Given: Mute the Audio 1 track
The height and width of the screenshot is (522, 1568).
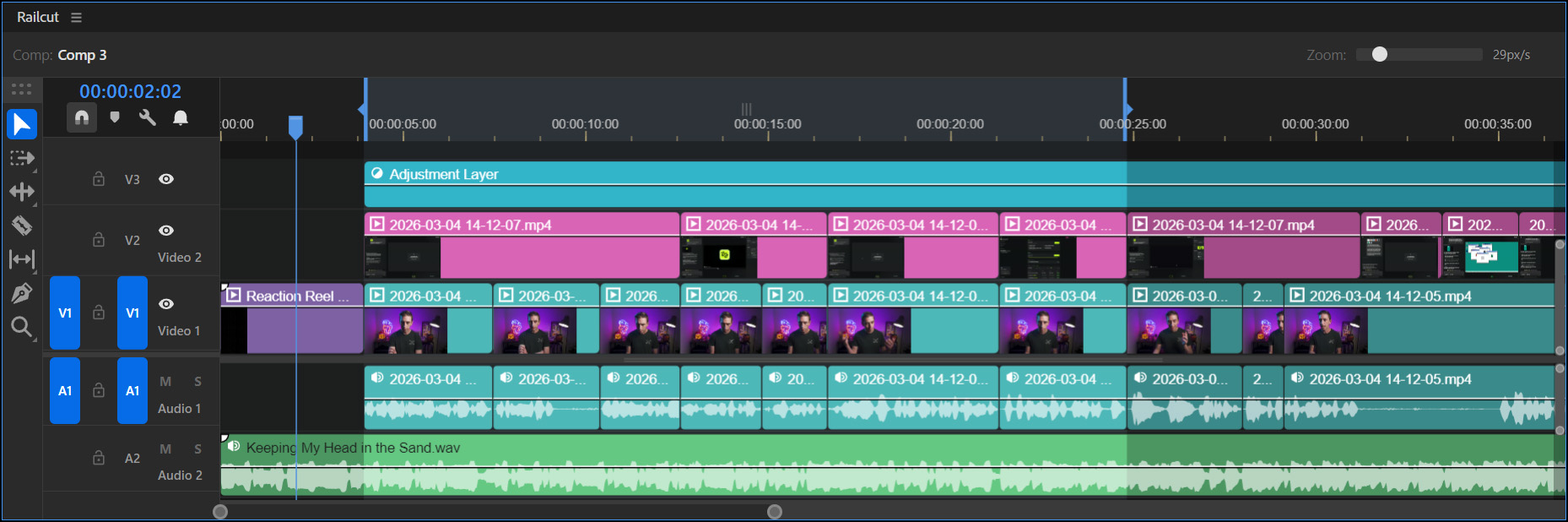Looking at the screenshot, I should click(165, 382).
